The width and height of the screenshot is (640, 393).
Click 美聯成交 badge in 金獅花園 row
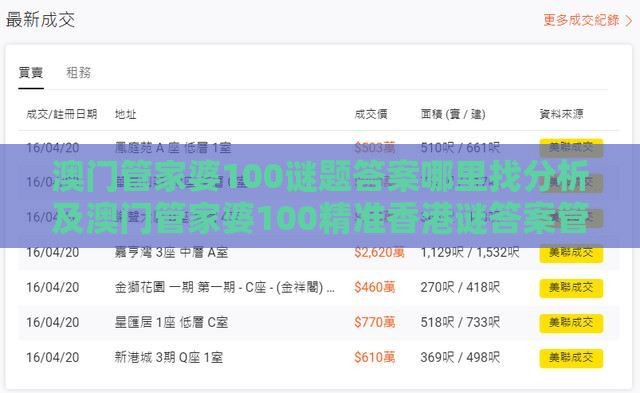pos(571,288)
